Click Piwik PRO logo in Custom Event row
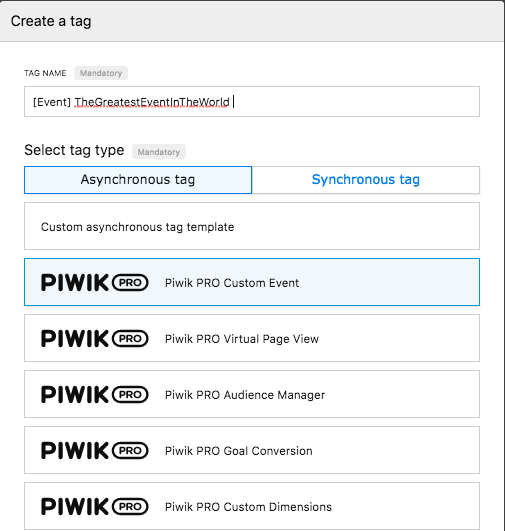This screenshot has width=505, height=531. click(x=94, y=282)
